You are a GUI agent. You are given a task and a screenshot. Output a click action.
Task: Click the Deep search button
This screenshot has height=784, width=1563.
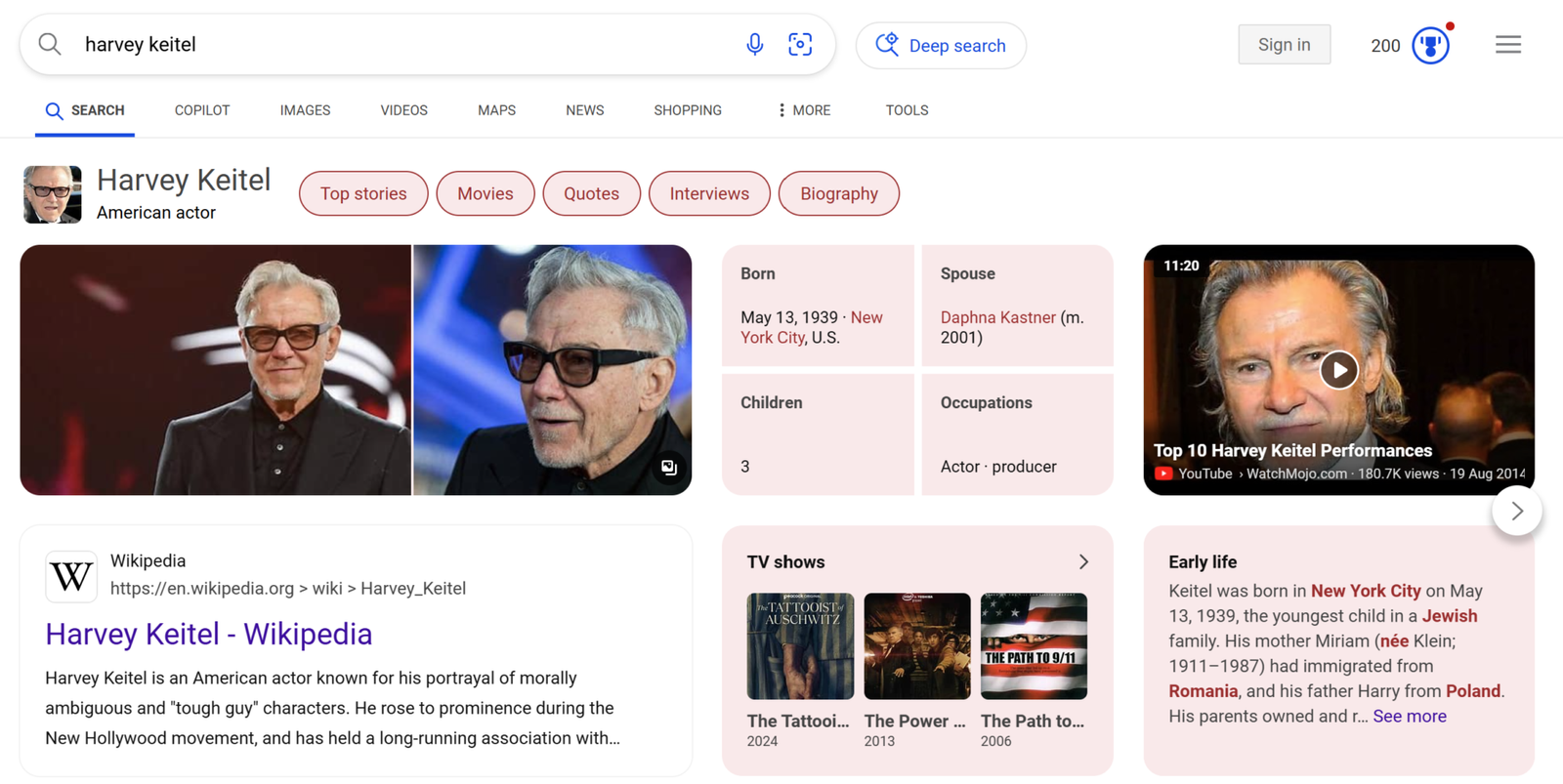tap(941, 46)
